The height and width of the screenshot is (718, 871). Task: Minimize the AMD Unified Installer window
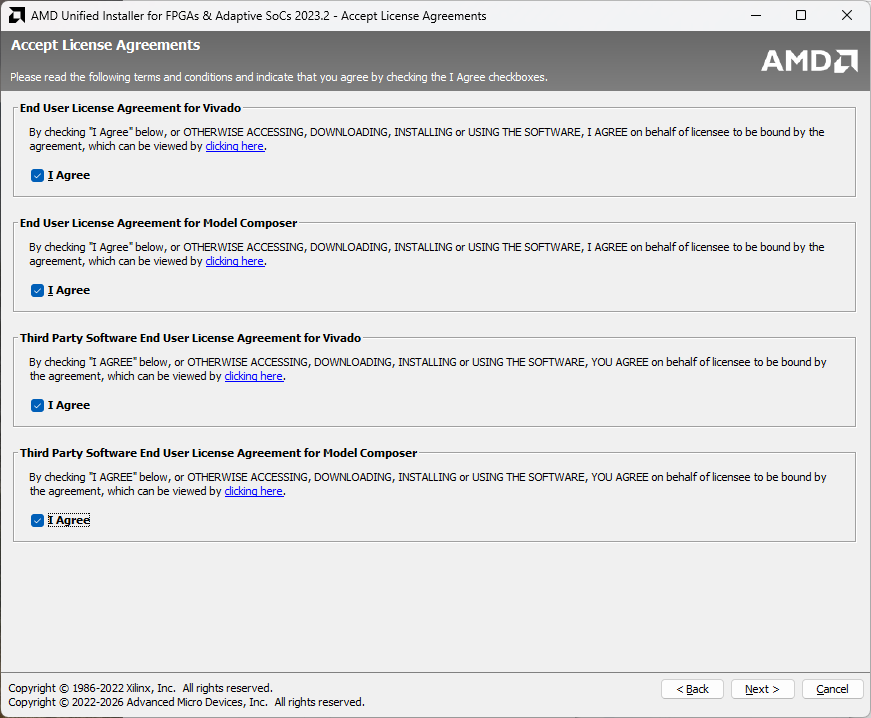pyautogui.click(x=755, y=16)
